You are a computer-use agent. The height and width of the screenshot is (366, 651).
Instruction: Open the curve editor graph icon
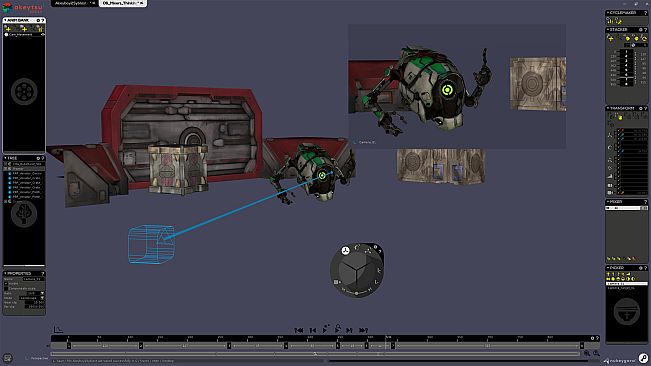(x=58, y=329)
